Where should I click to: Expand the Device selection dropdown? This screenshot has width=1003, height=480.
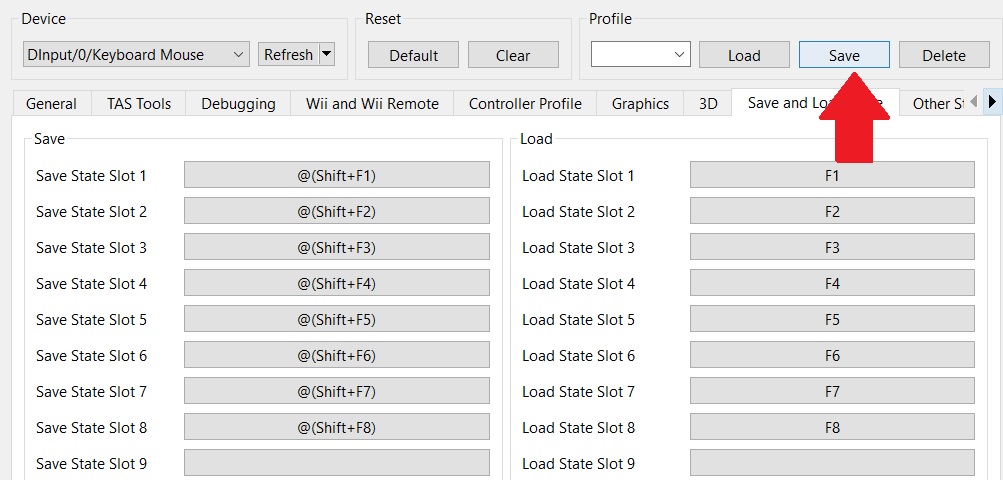(136, 55)
